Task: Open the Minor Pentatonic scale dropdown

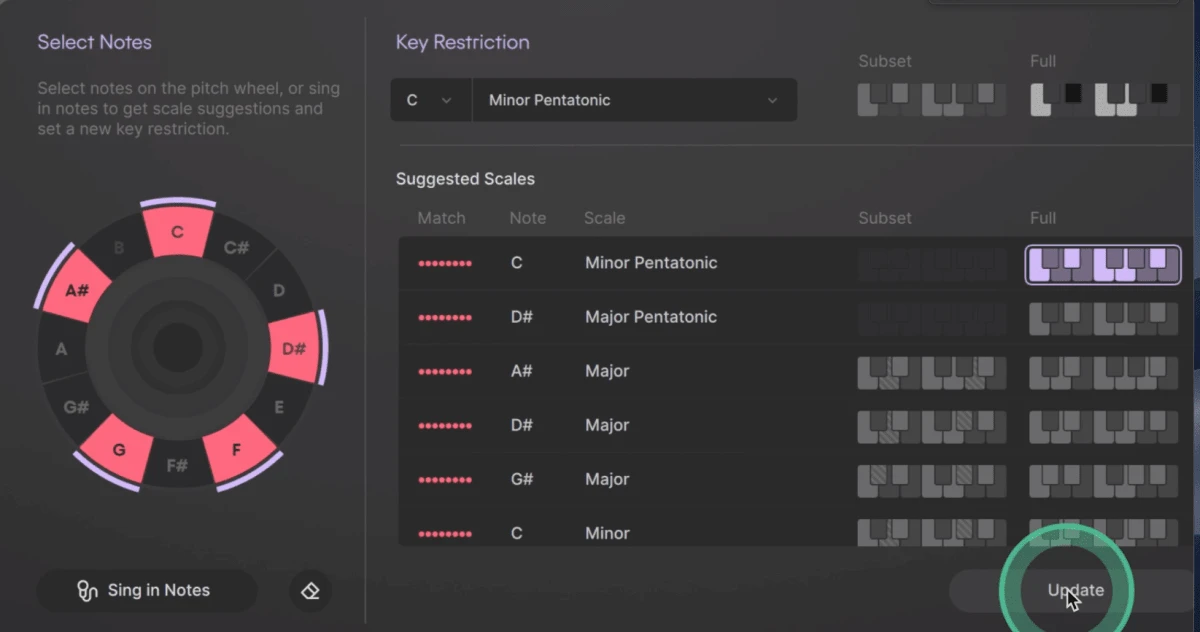Action: click(x=634, y=100)
